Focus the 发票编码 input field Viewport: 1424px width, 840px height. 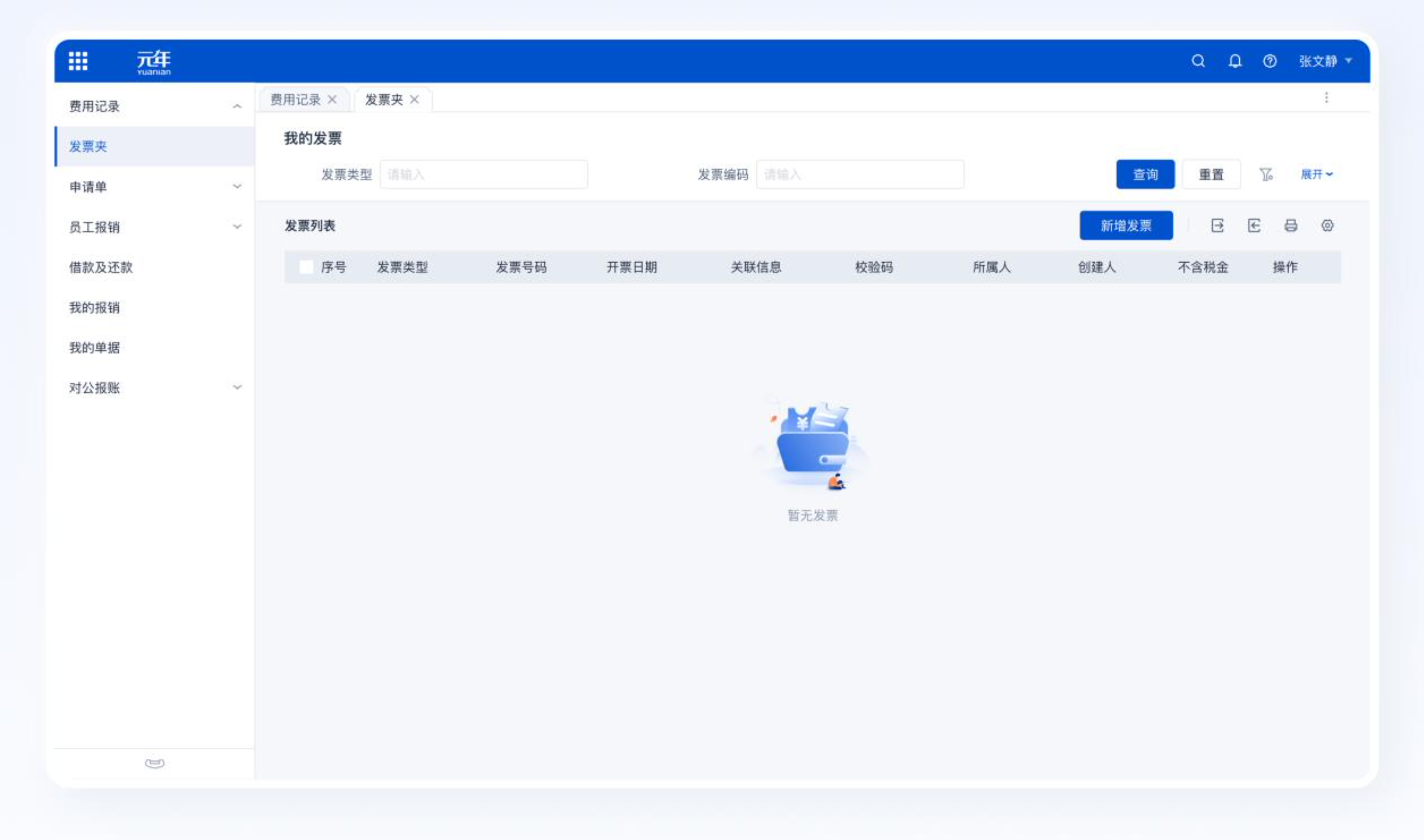coord(859,174)
